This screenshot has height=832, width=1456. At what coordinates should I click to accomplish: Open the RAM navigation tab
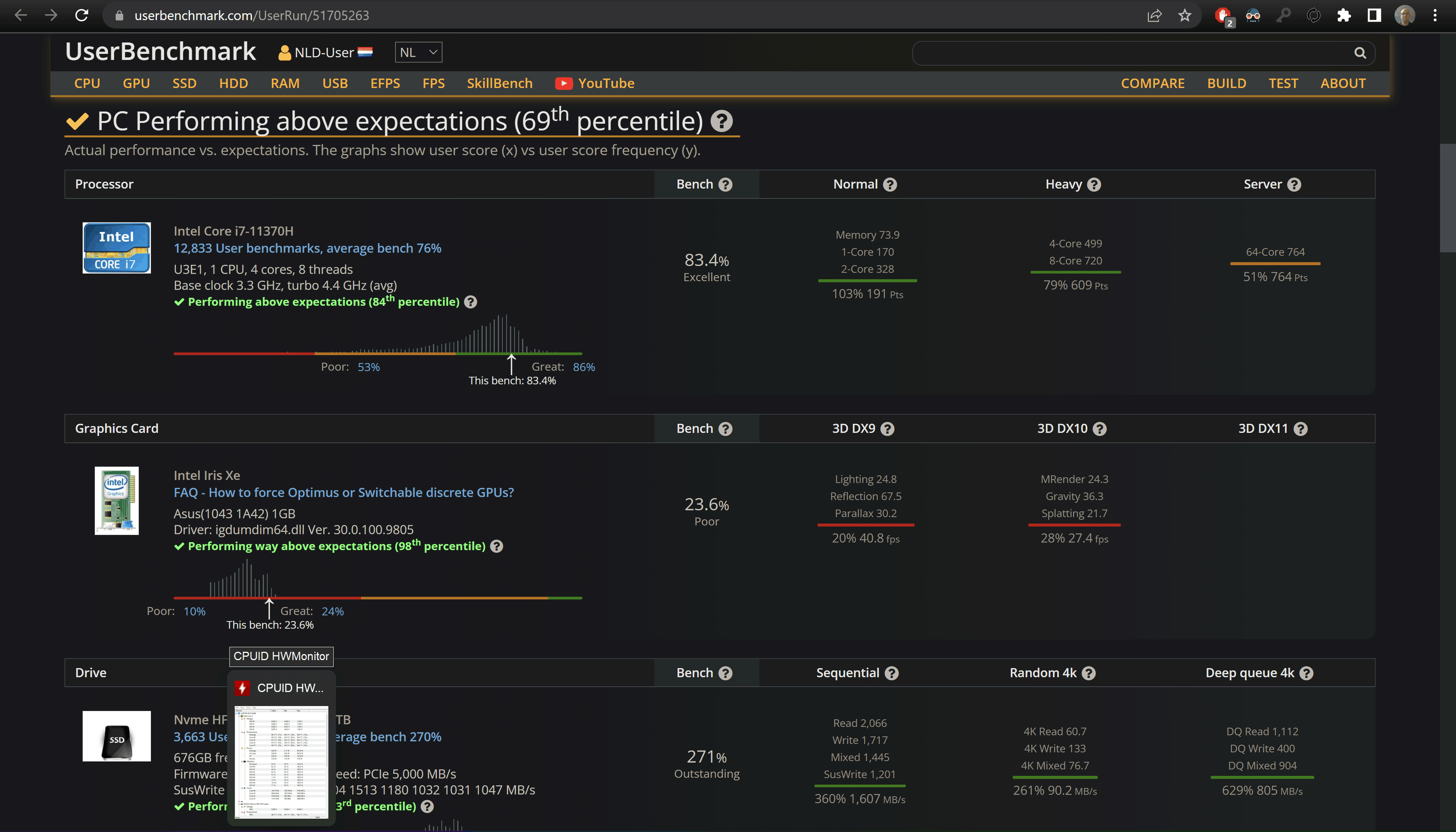pyautogui.click(x=285, y=83)
